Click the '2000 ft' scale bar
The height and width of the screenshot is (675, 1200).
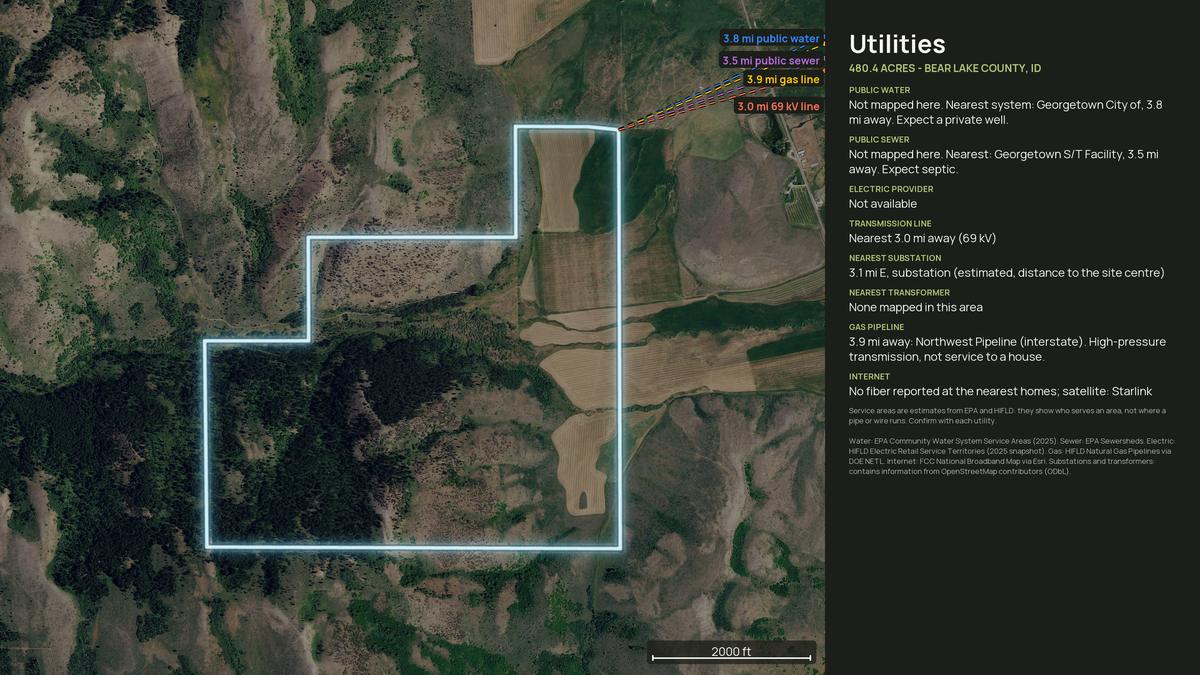point(731,652)
